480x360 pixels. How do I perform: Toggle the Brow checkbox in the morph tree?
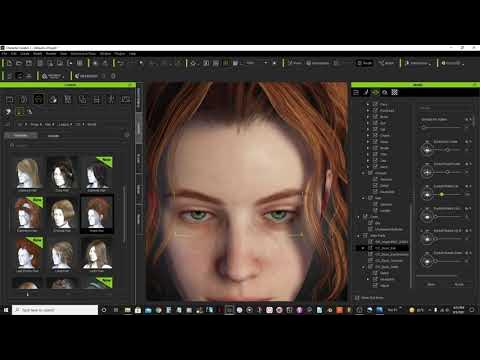click(375, 117)
